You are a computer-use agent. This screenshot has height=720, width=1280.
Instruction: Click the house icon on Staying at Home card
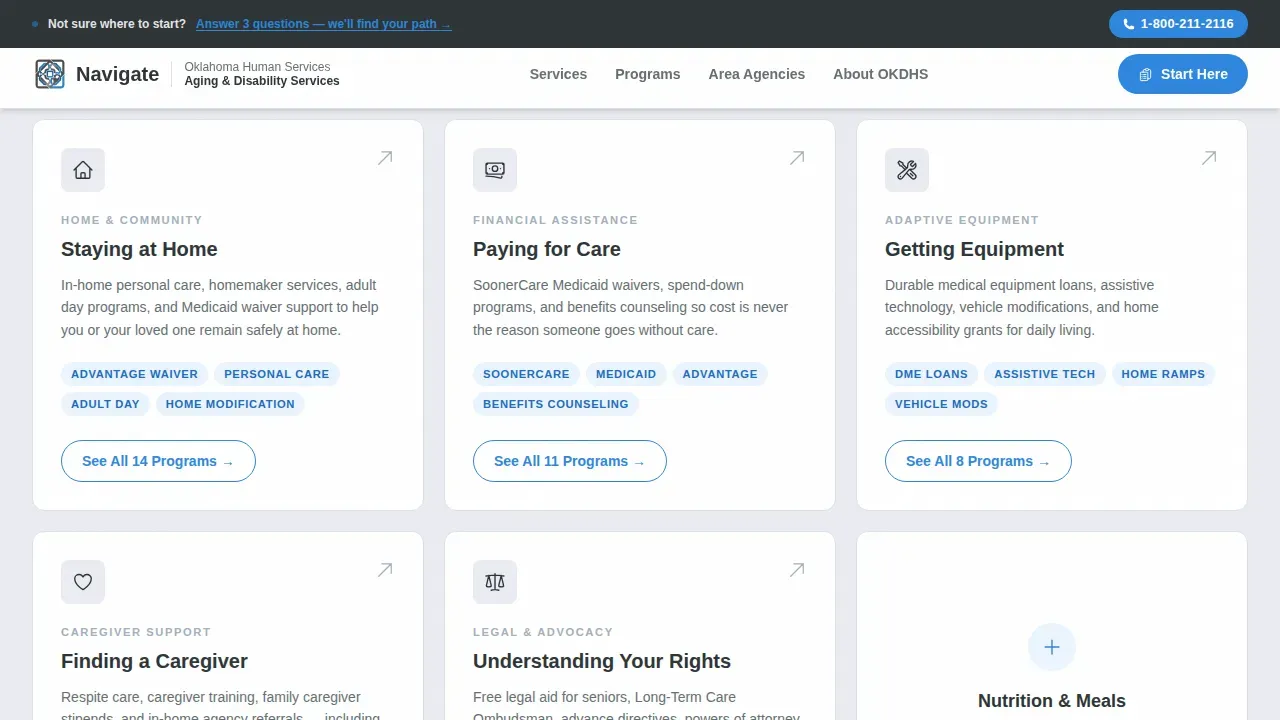[x=83, y=170]
